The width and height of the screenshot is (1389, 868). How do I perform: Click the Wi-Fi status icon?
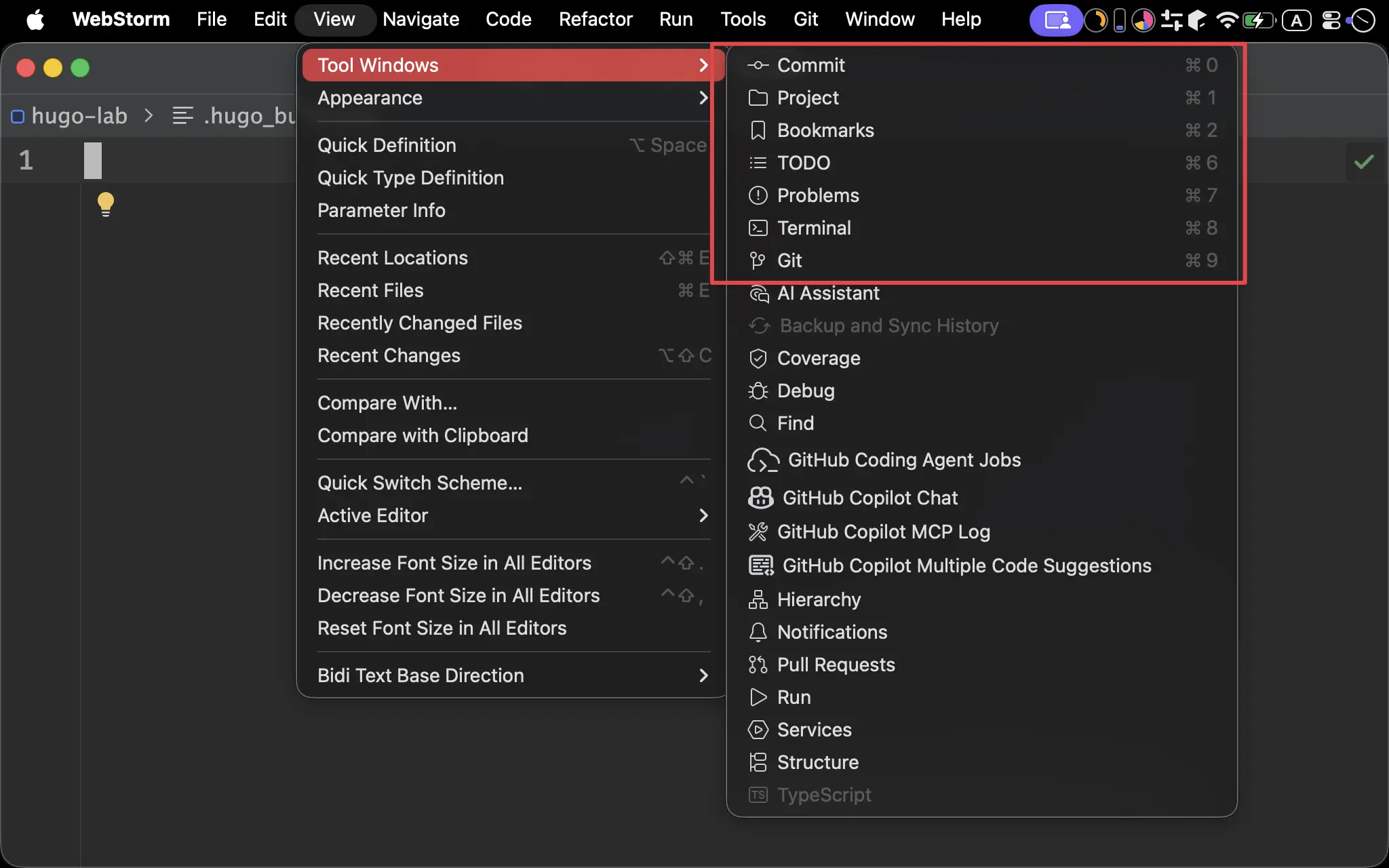click(x=1226, y=20)
